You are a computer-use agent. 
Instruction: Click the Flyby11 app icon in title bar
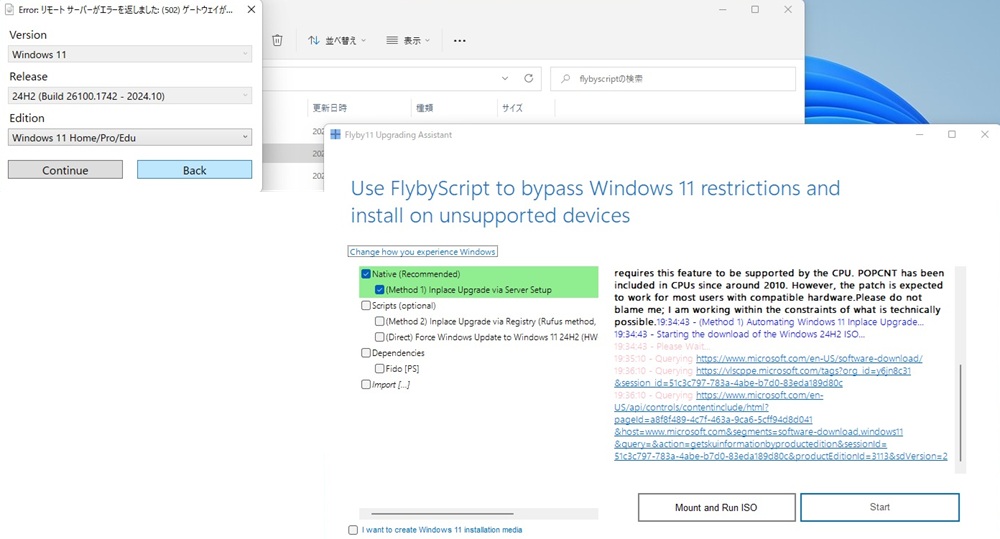[x=335, y=134]
